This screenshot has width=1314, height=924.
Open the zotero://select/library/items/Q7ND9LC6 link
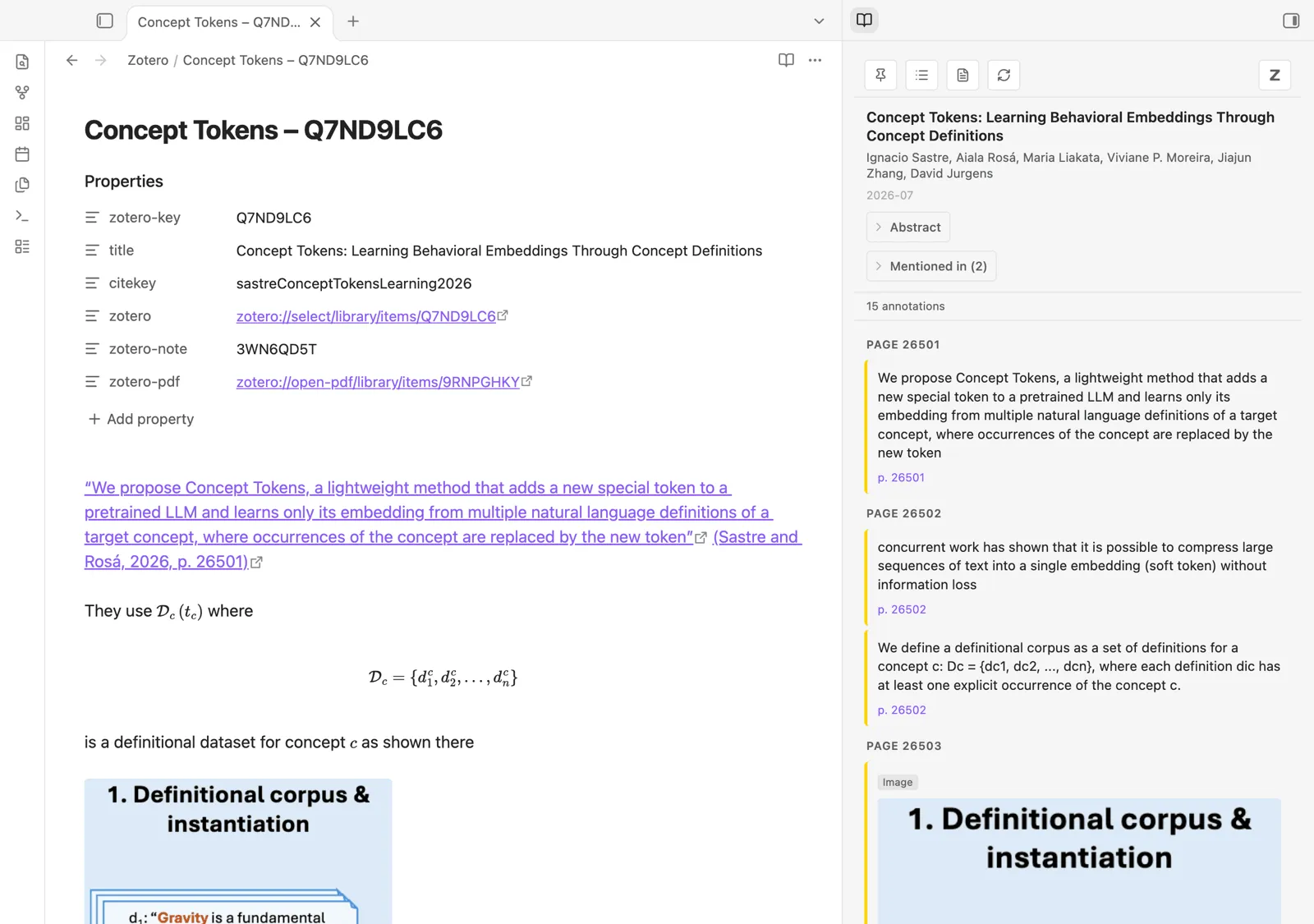pyautogui.click(x=366, y=316)
